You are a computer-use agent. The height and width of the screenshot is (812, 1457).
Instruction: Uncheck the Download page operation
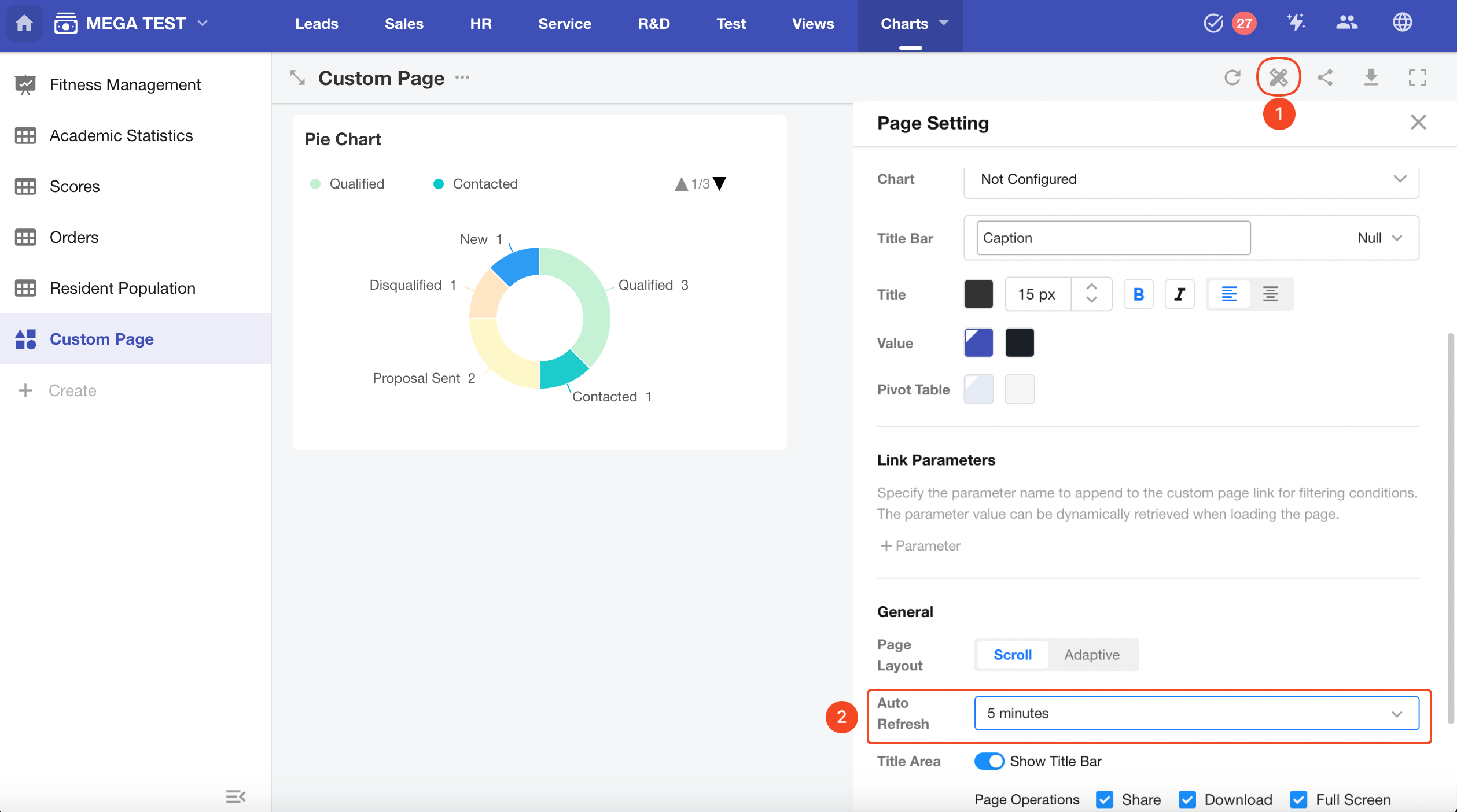(1187, 799)
